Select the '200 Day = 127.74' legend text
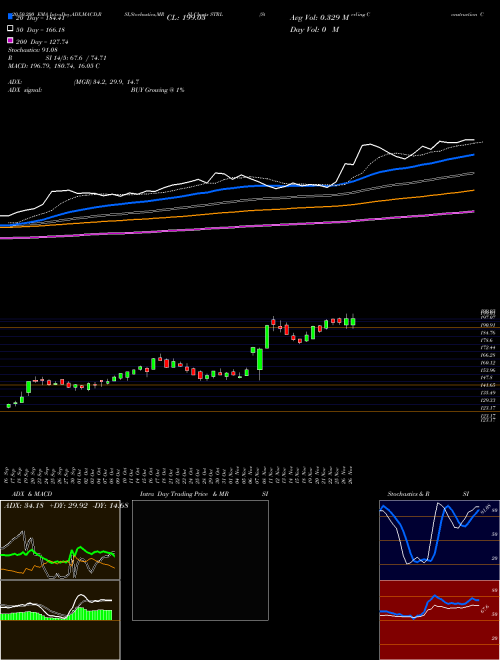The width and height of the screenshot is (500, 660). click(x=42, y=42)
